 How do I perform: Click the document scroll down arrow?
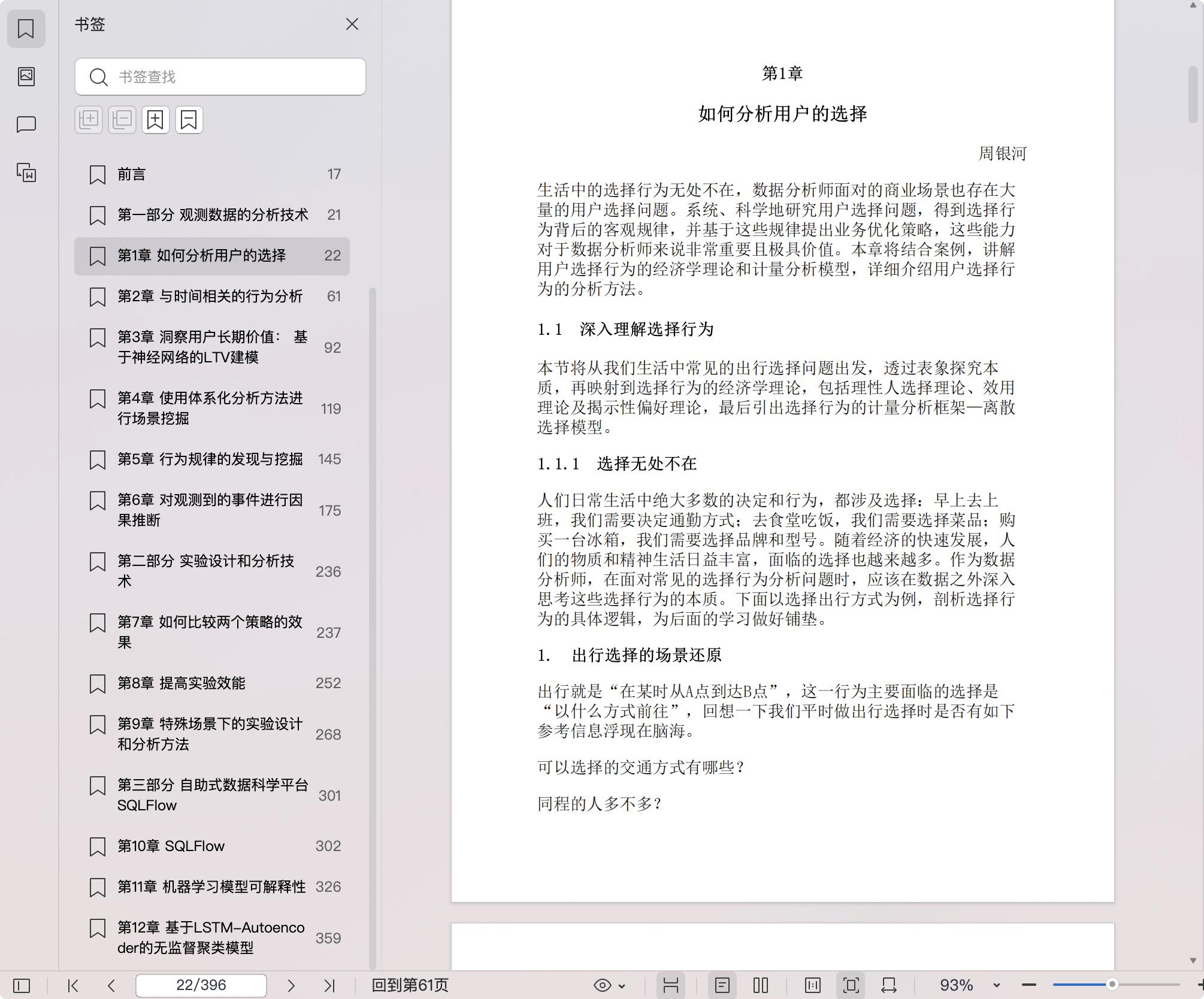tap(1193, 961)
